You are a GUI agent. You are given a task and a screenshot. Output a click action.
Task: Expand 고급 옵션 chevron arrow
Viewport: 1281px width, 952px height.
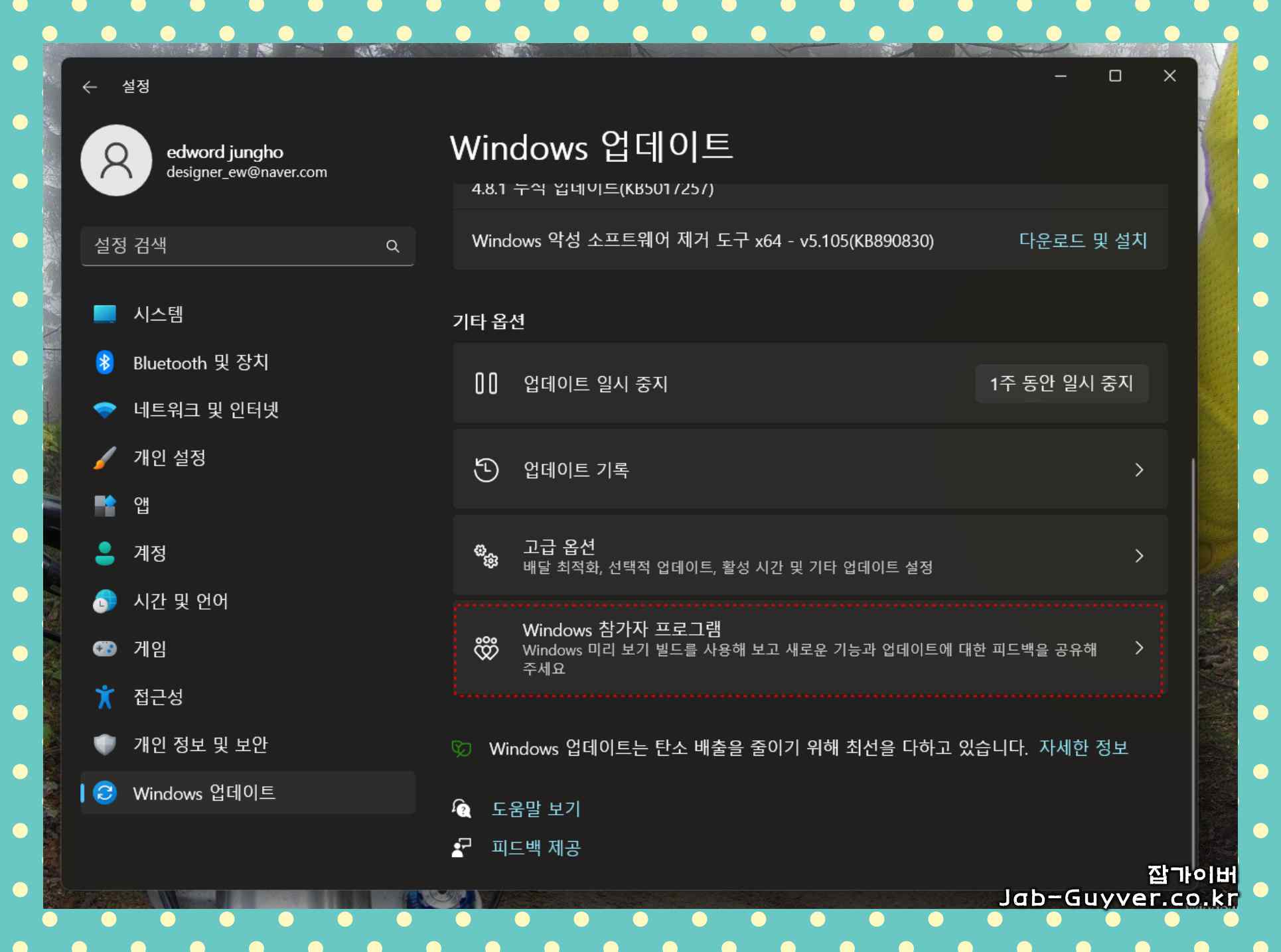(1139, 556)
